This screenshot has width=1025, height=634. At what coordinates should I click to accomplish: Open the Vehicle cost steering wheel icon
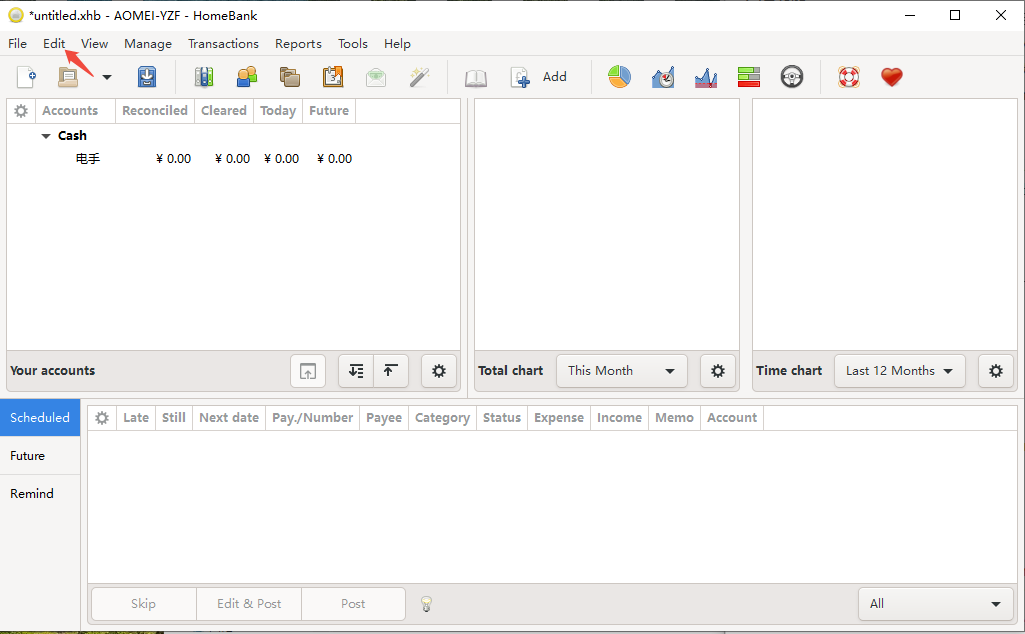(791, 77)
